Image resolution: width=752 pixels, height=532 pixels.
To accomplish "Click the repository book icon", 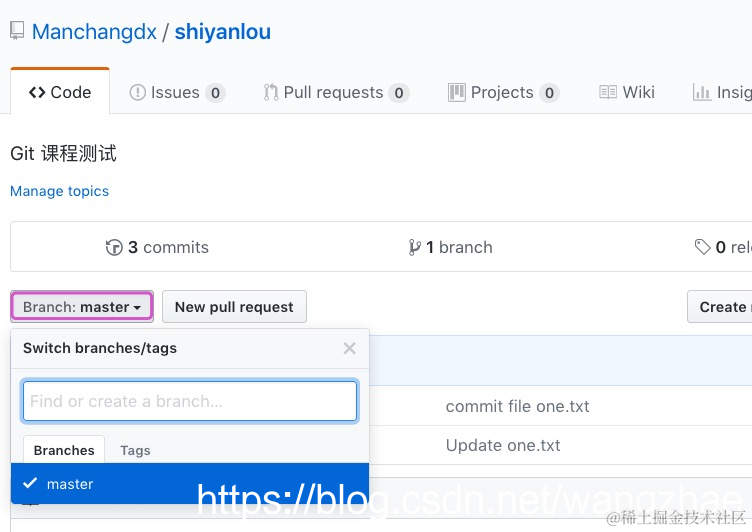I will [x=17, y=31].
